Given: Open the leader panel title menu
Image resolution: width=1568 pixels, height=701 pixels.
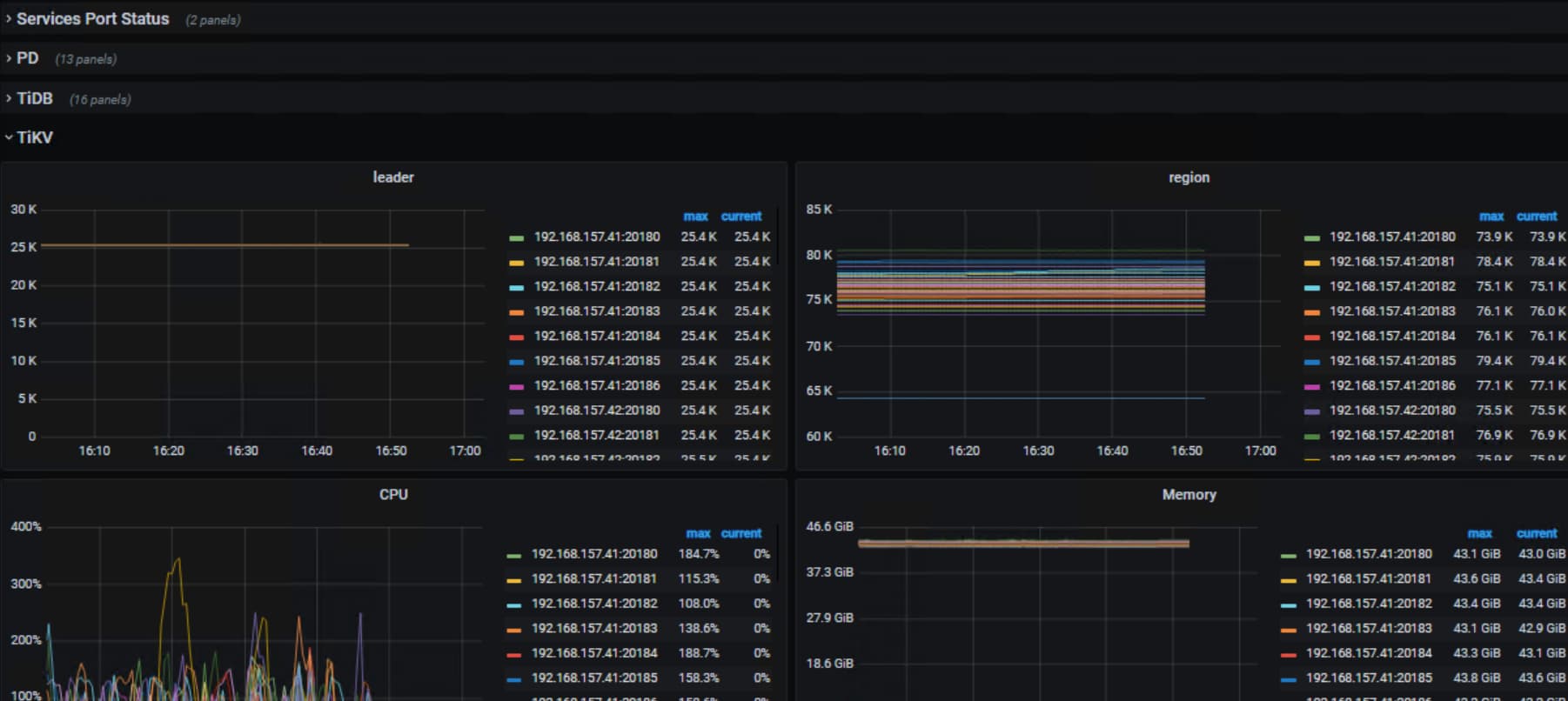Looking at the screenshot, I should pyautogui.click(x=393, y=177).
